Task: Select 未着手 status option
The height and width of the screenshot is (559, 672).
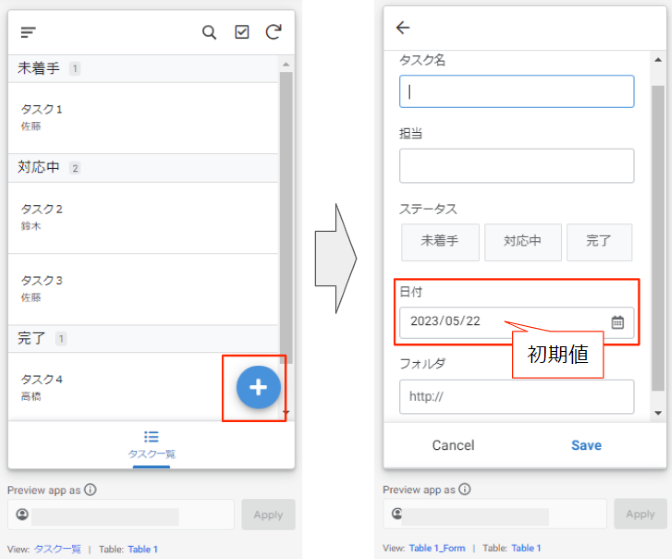Action: point(440,242)
